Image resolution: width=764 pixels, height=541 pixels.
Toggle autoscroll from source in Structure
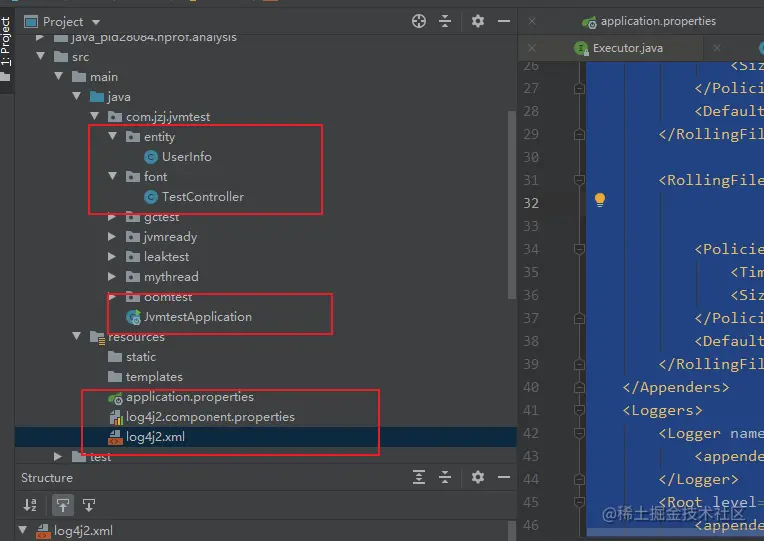89,505
